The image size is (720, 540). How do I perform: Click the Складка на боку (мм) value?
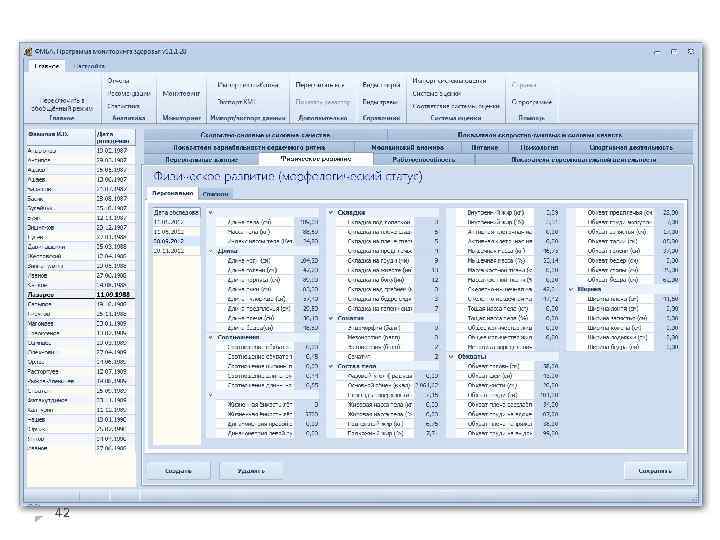tap(428, 280)
